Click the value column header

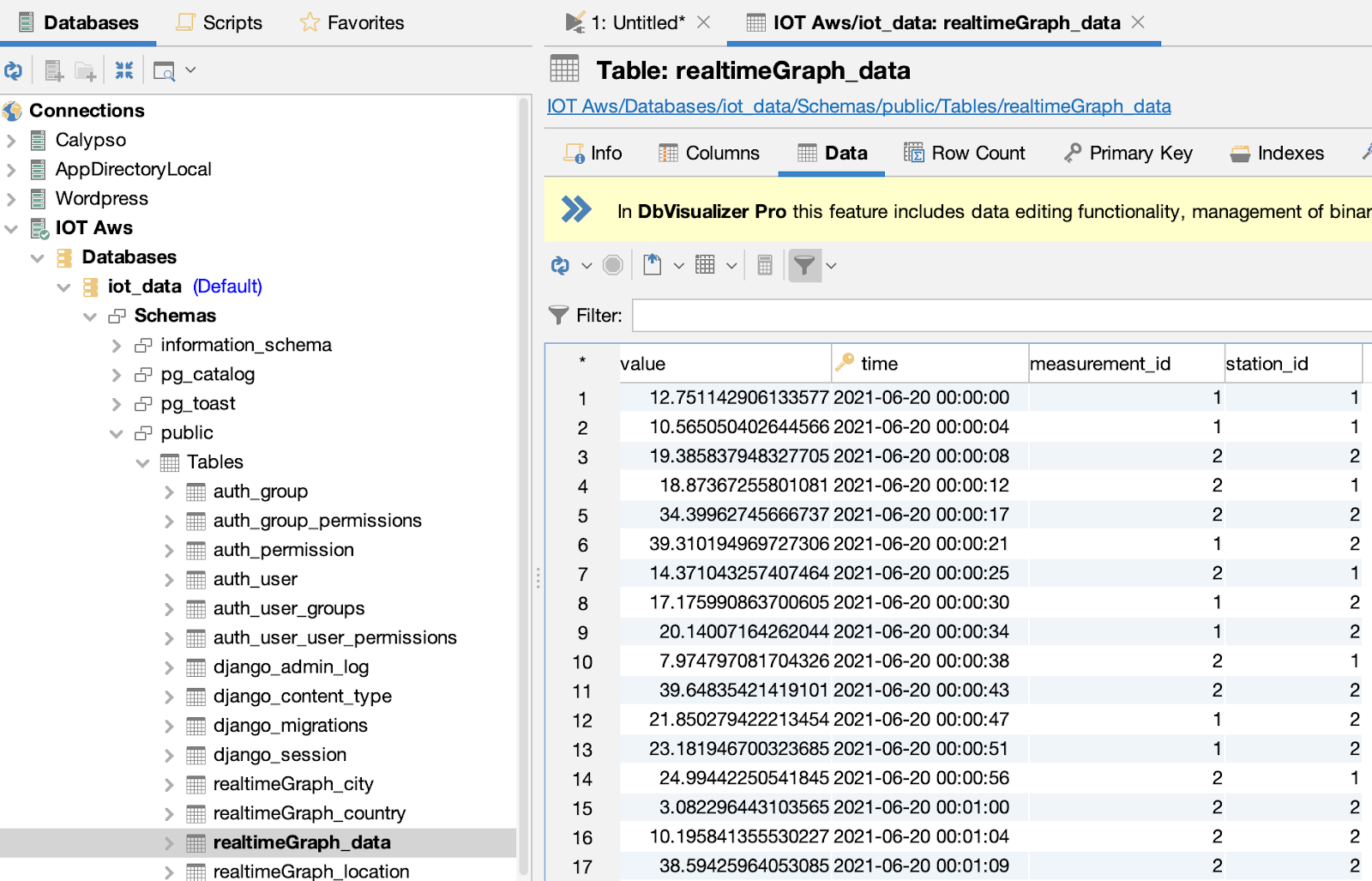(725, 364)
